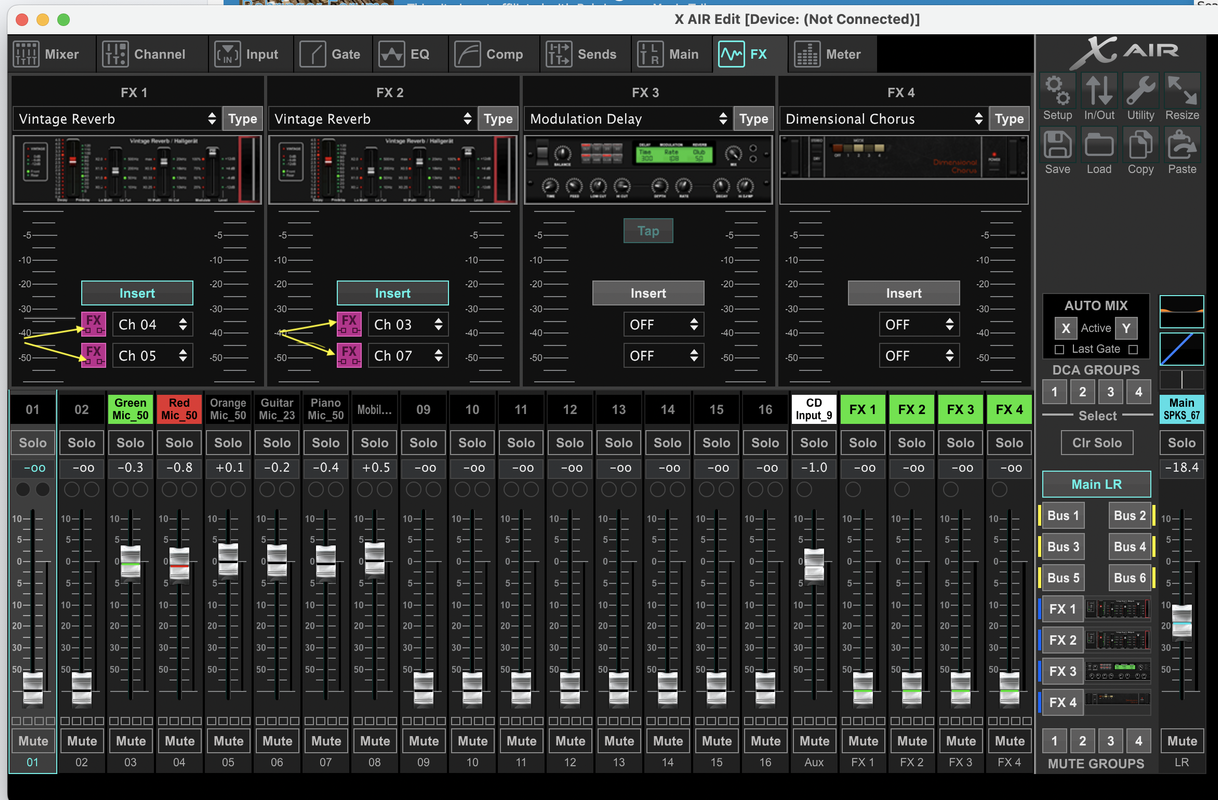Click the pink FX icon beside Ch 07
Viewport: 1218px width, 800px height.
tap(349, 355)
